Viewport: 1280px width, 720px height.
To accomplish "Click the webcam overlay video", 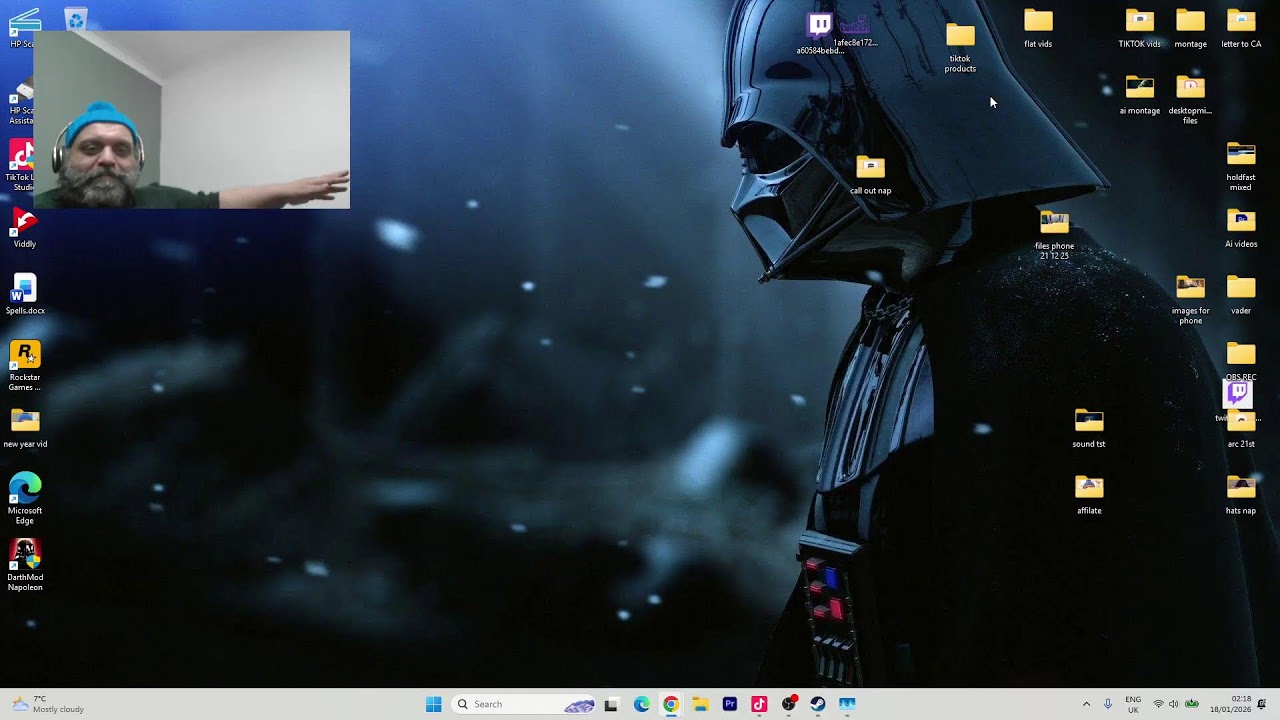I will 192,119.
